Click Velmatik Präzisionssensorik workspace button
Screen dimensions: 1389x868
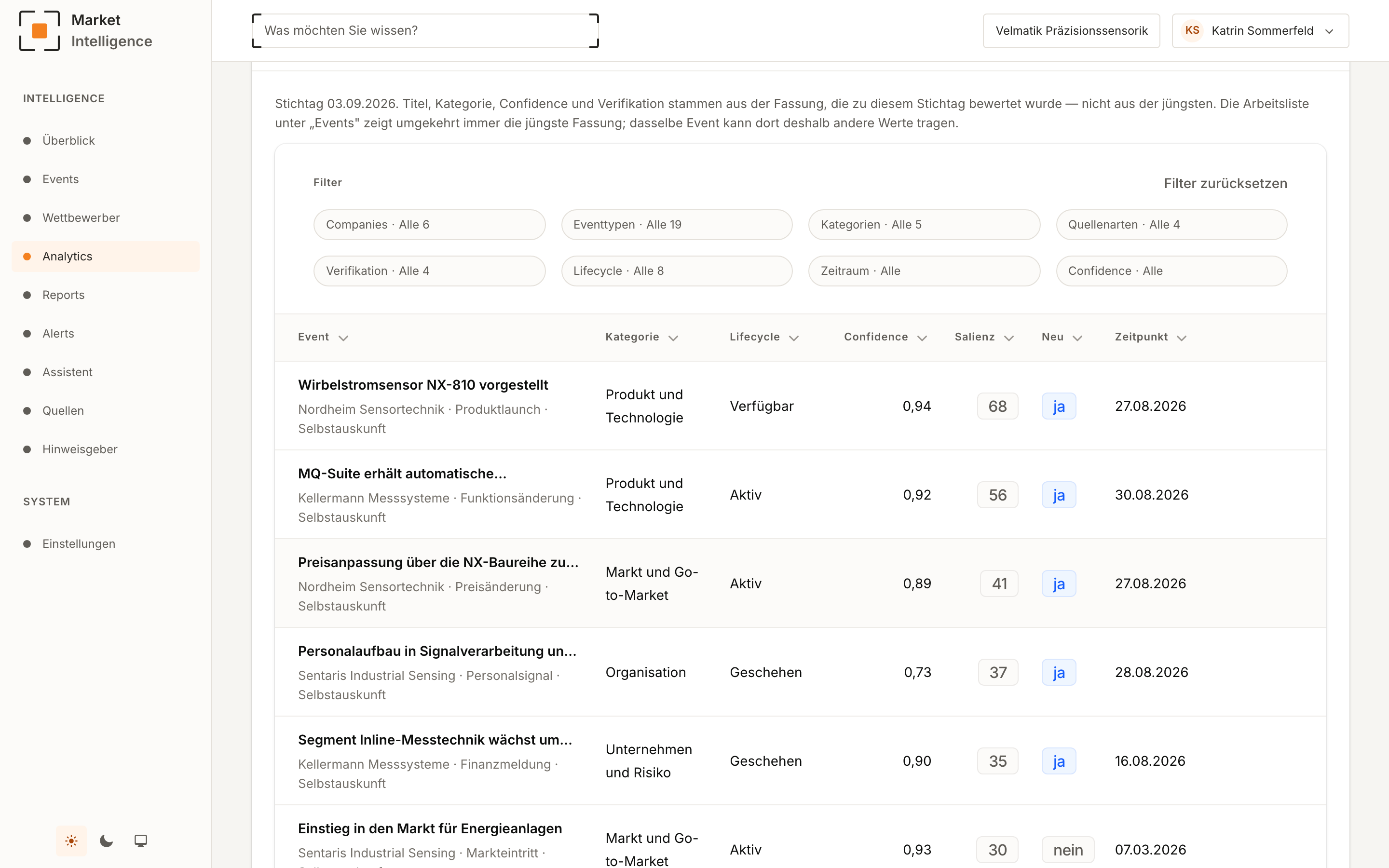tap(1071, 31)
